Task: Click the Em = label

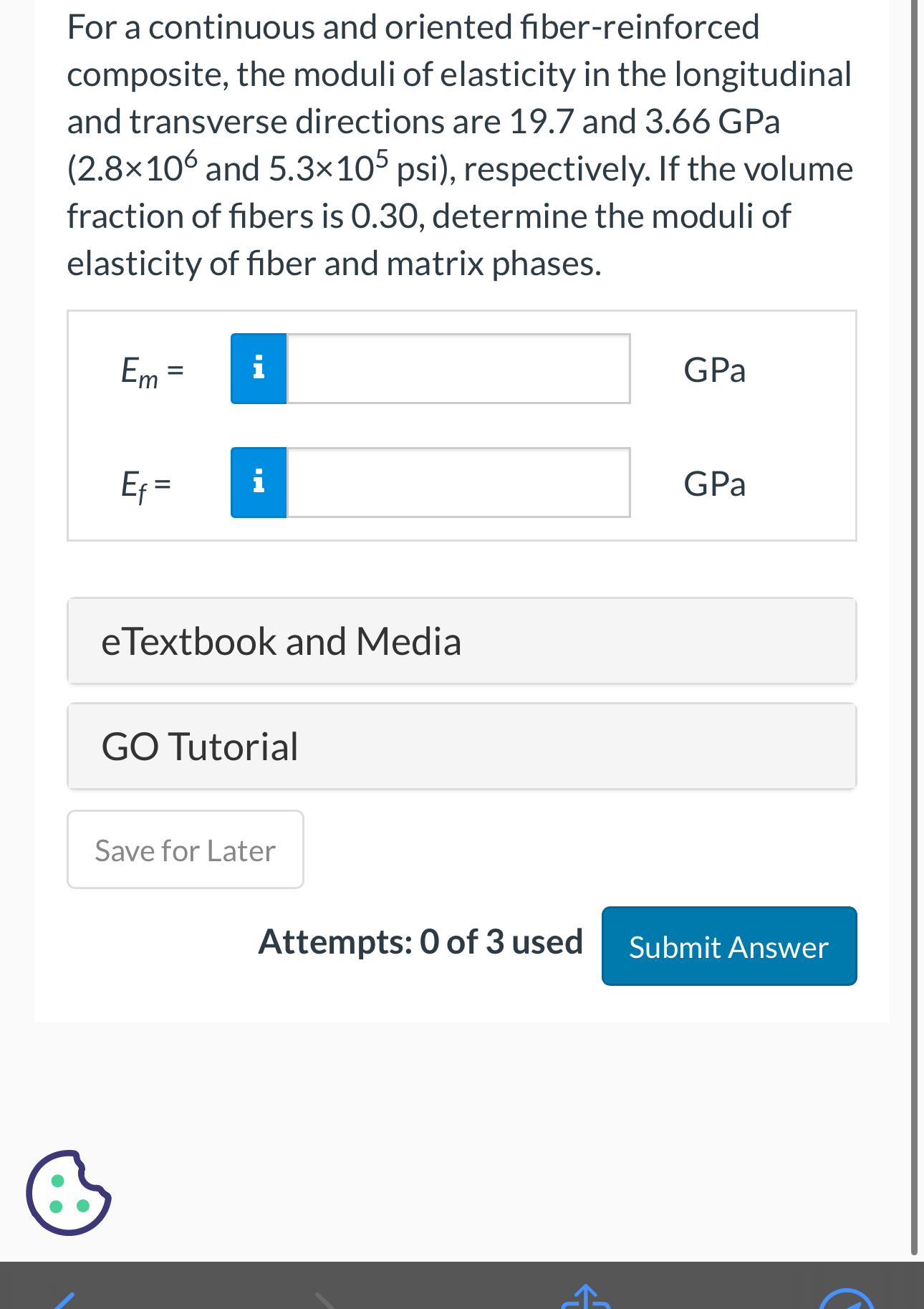Action: (x=152, y=372)
